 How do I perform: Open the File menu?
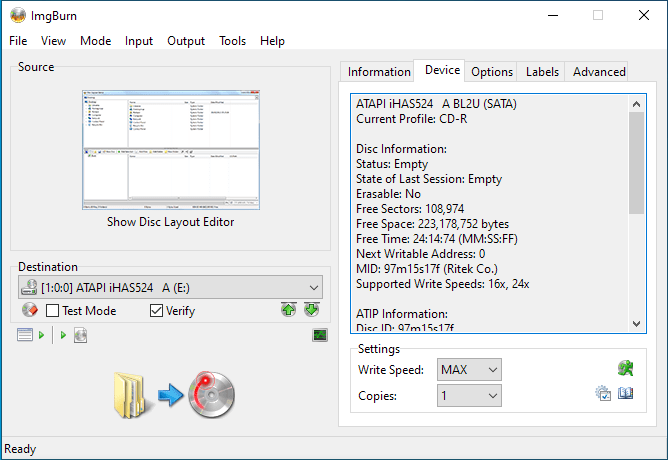point(18,41)
